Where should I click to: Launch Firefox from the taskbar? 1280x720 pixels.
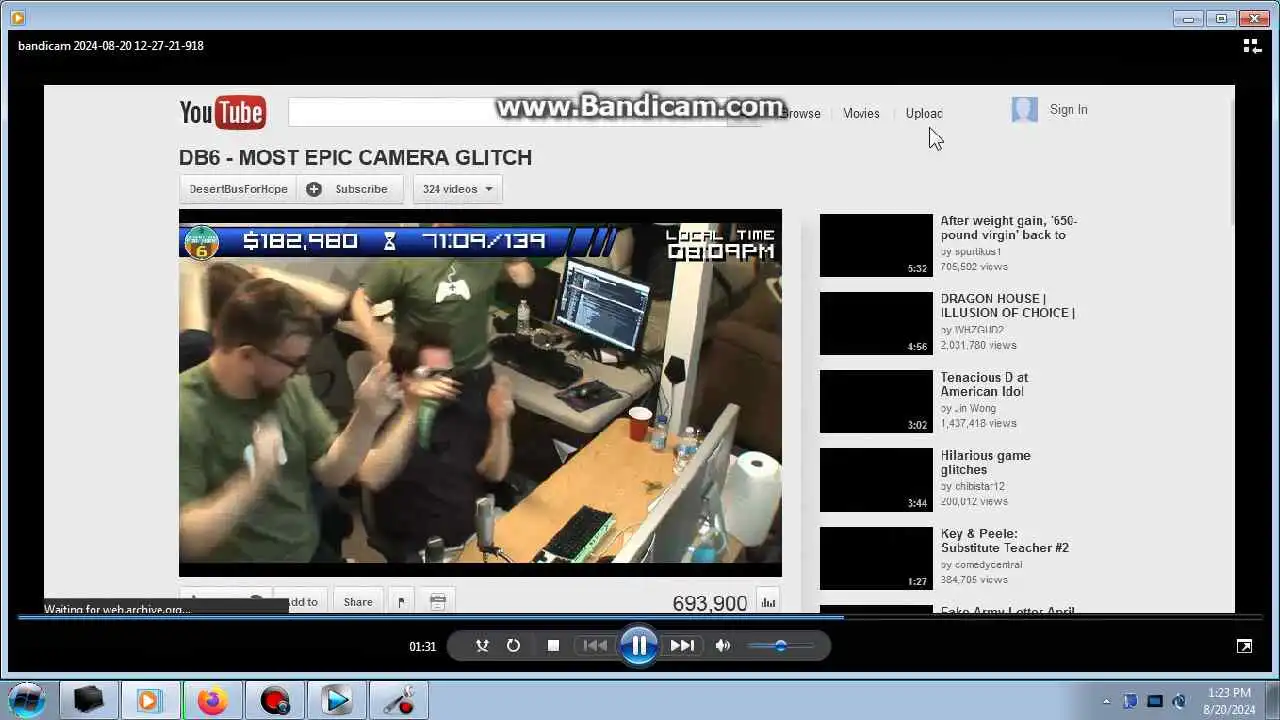point(212,701)
